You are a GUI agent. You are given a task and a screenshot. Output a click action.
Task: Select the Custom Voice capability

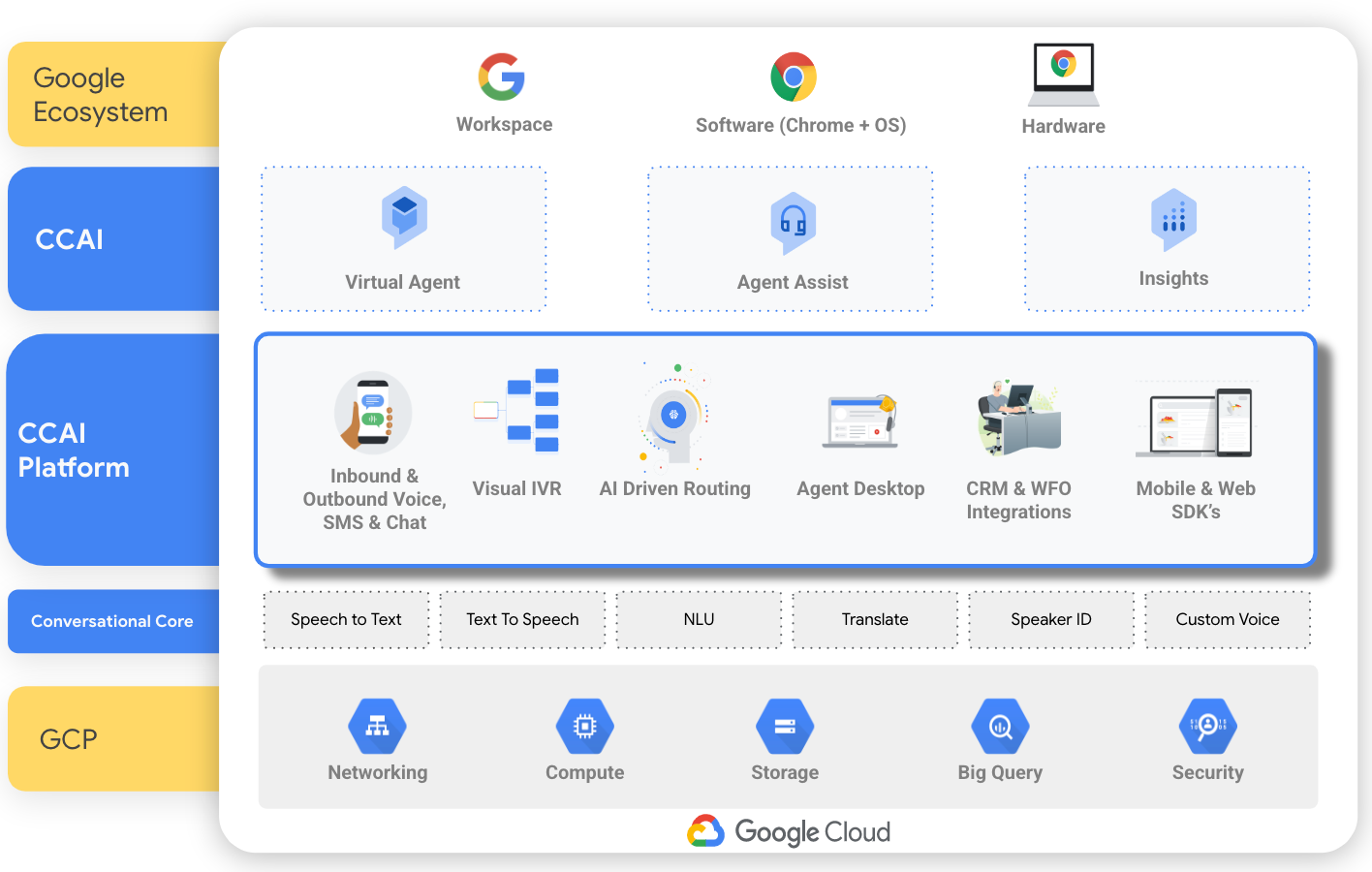(x=1227, y=619)
